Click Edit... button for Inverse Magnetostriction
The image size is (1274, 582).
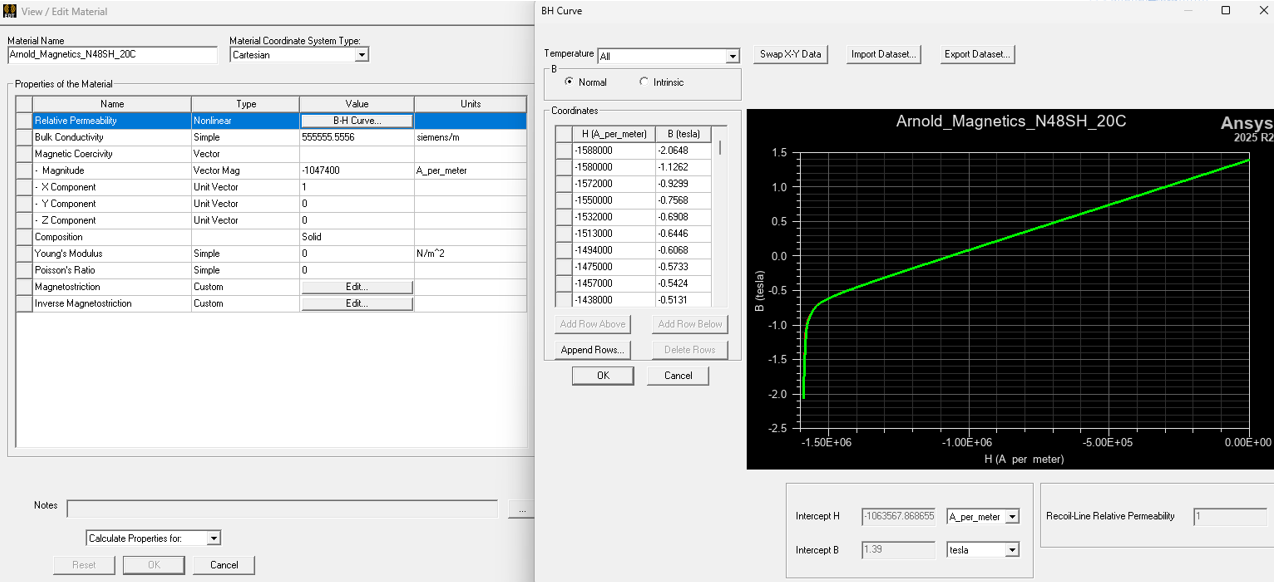(x=357, y=304)
